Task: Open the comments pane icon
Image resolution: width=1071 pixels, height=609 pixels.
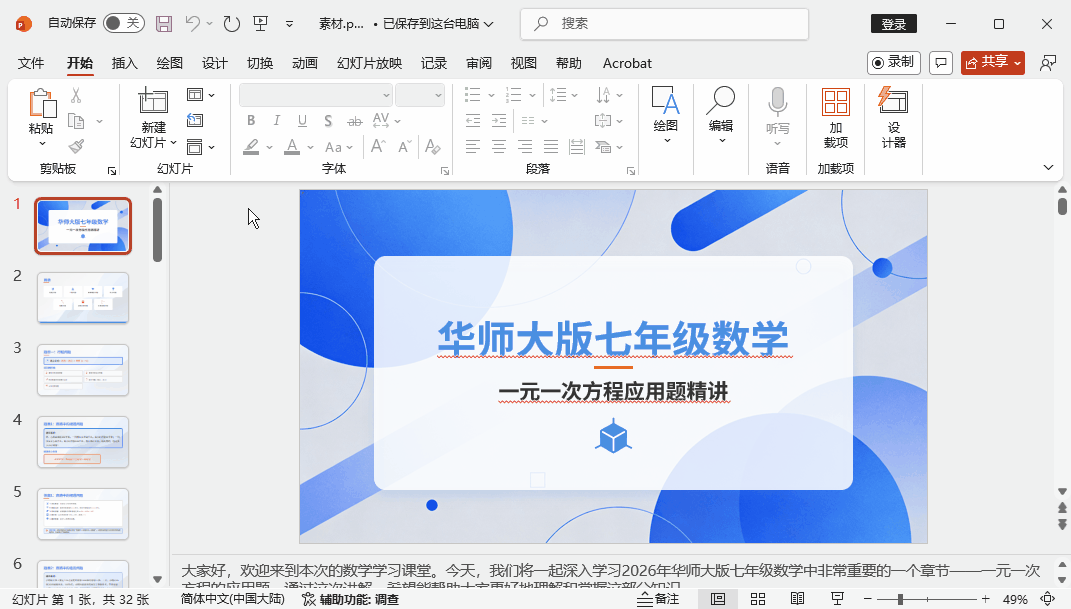Action: click(x=941, y=63)
